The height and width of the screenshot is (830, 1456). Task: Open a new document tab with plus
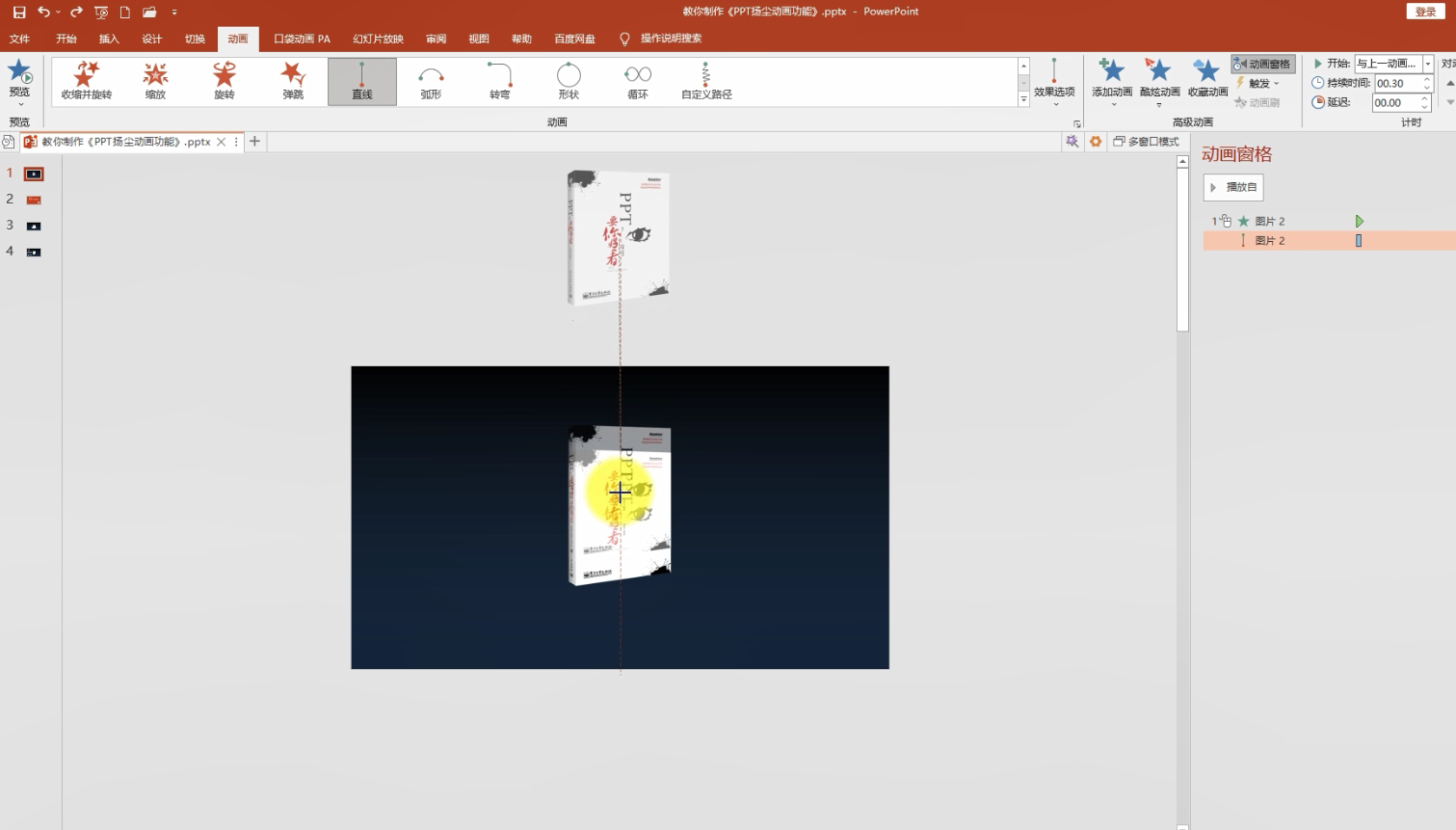click(x=254, y=142)
